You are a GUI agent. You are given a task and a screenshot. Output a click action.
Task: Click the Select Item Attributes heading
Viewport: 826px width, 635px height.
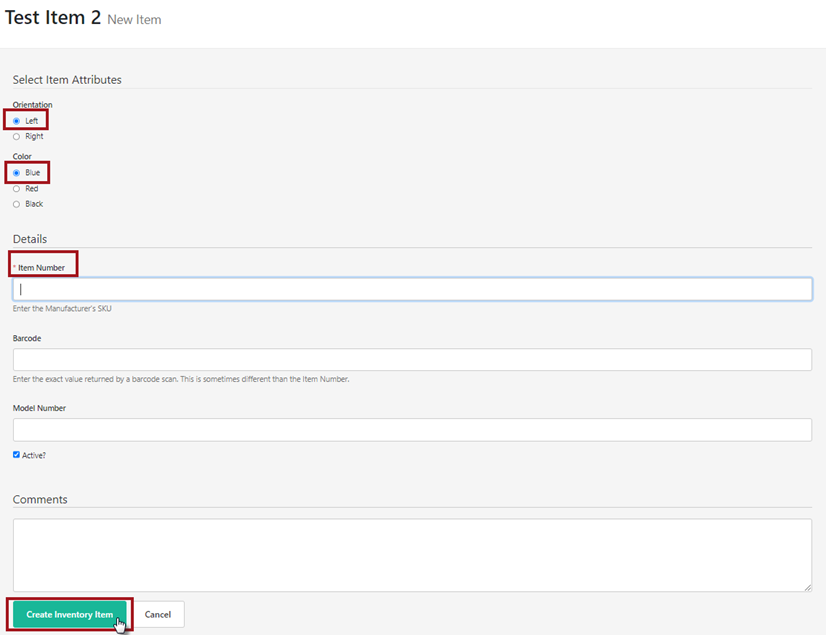click(x=67, y=80)
